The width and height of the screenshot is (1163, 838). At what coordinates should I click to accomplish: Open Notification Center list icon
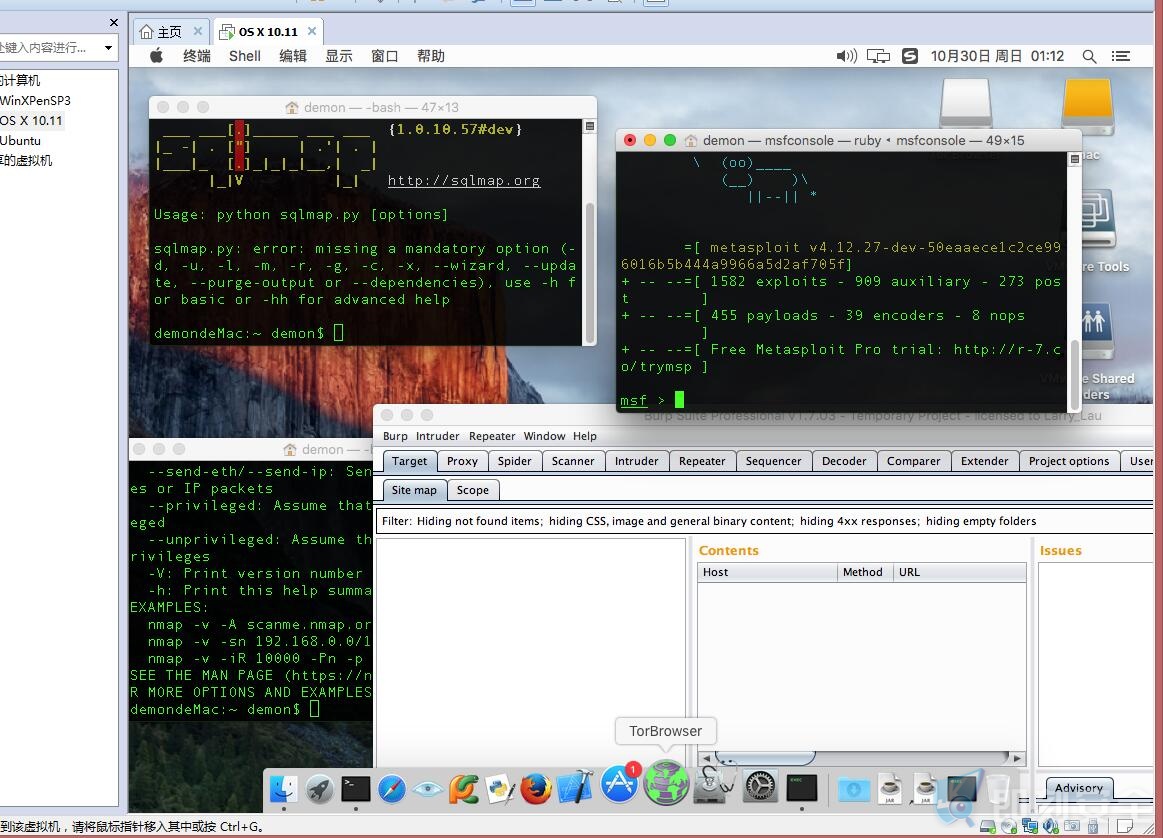click(1121, 56)
